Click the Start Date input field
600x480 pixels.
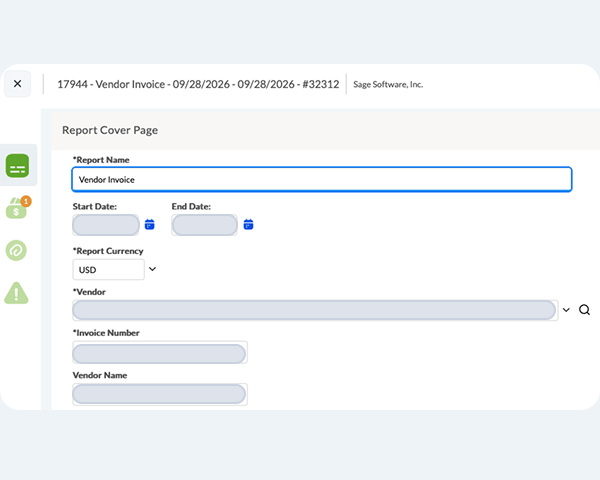pyautogui.click(x=106, y=225)
